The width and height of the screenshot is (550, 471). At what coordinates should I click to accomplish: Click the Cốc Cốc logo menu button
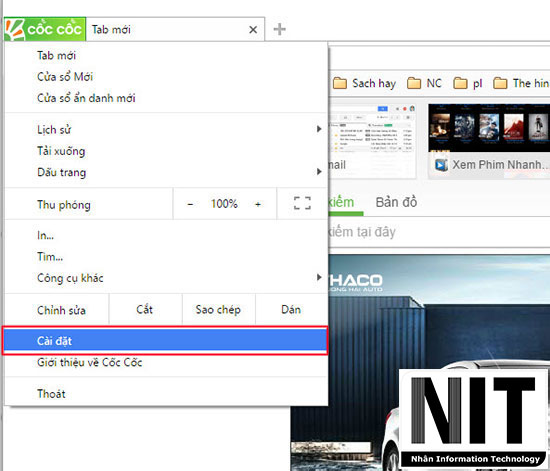(45, 29)
